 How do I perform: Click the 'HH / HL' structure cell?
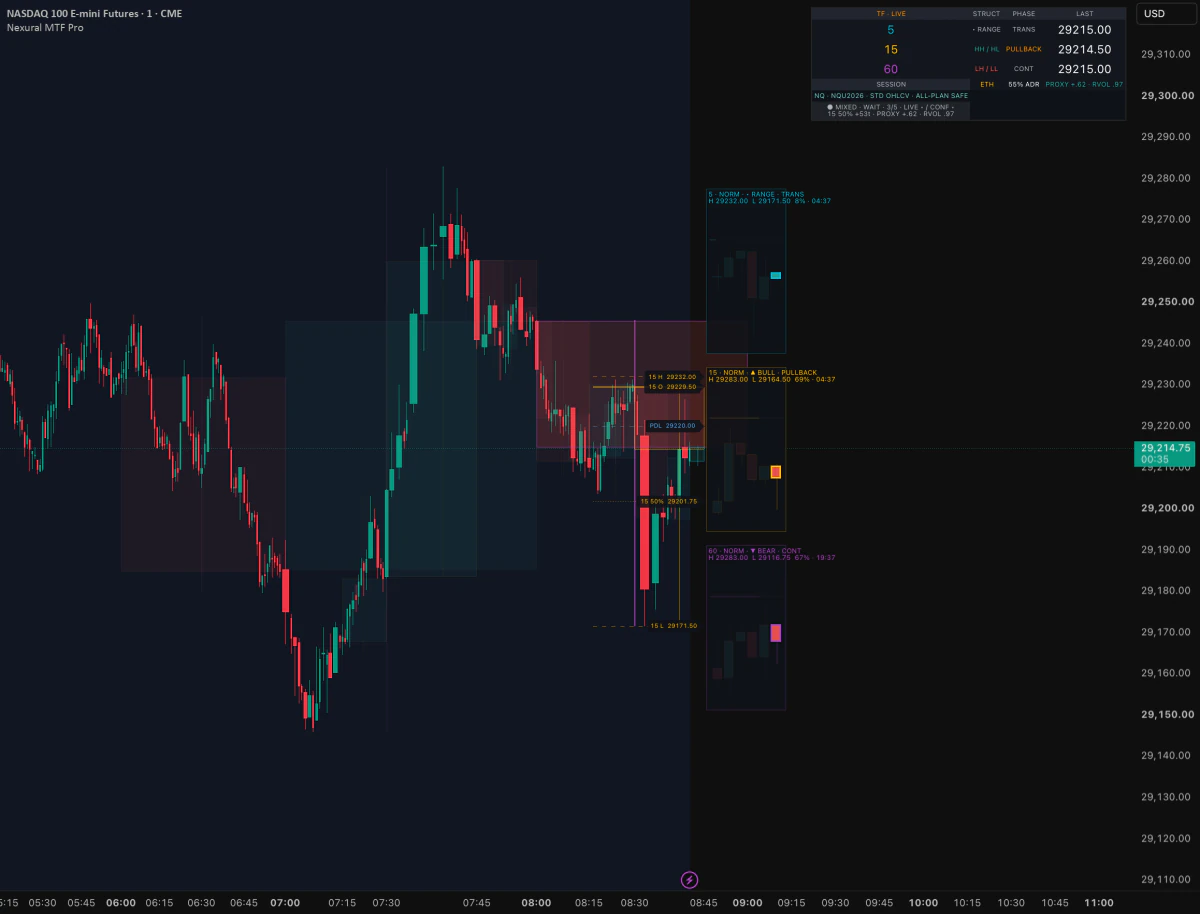(987, 49)
